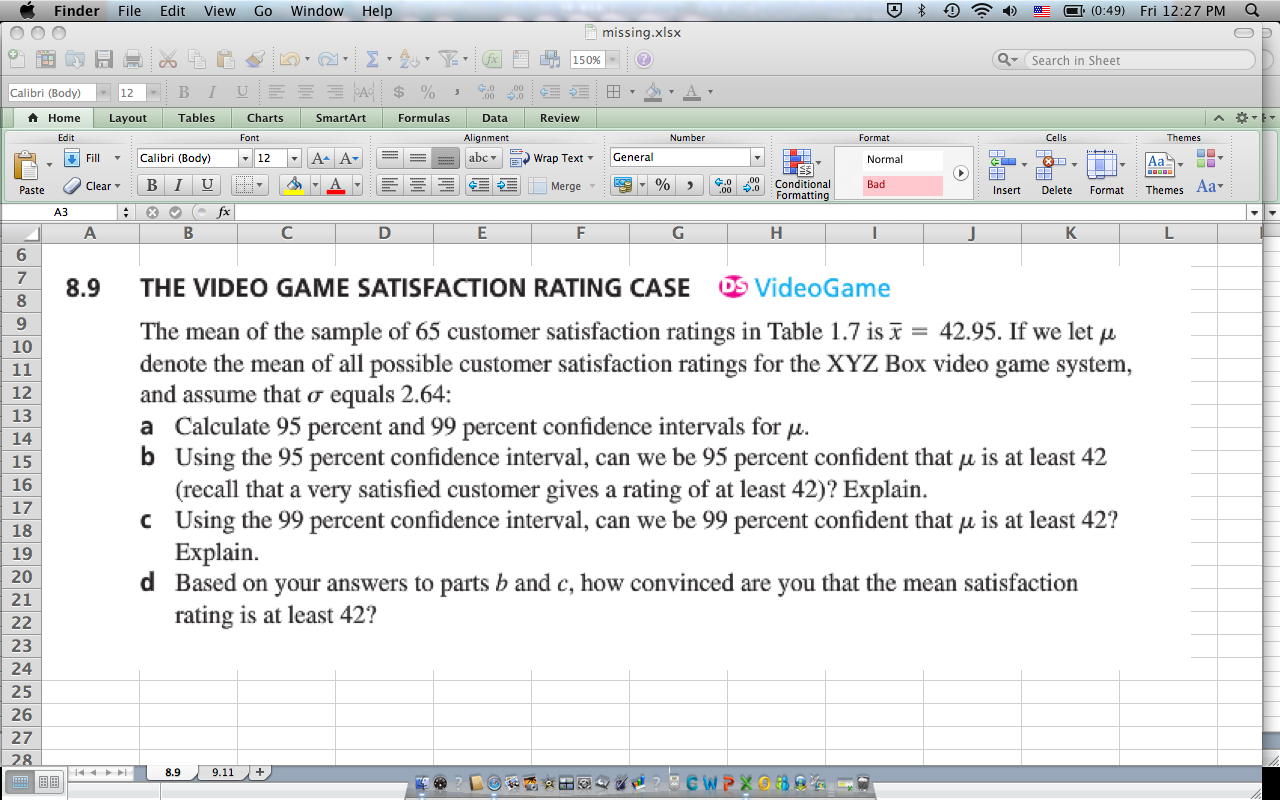Click ribbon Increase Indent icon

click(507, 185)
